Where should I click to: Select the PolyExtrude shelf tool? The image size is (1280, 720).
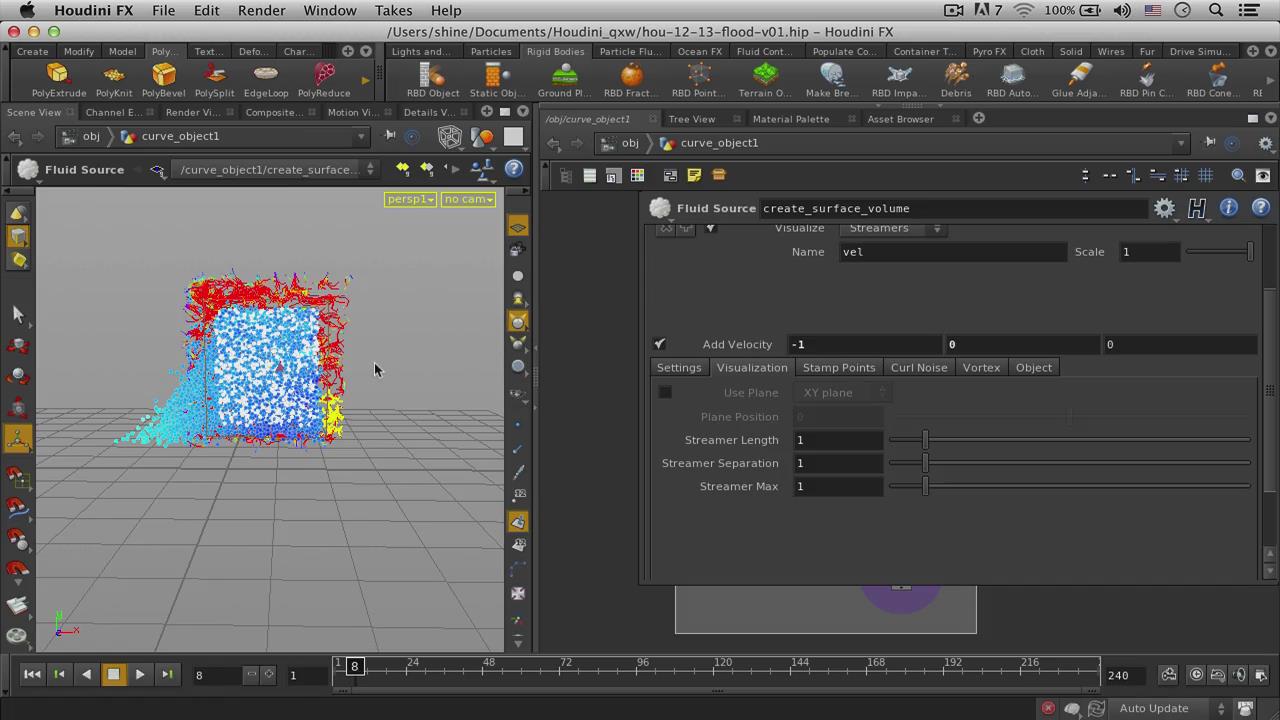[58, 80]
